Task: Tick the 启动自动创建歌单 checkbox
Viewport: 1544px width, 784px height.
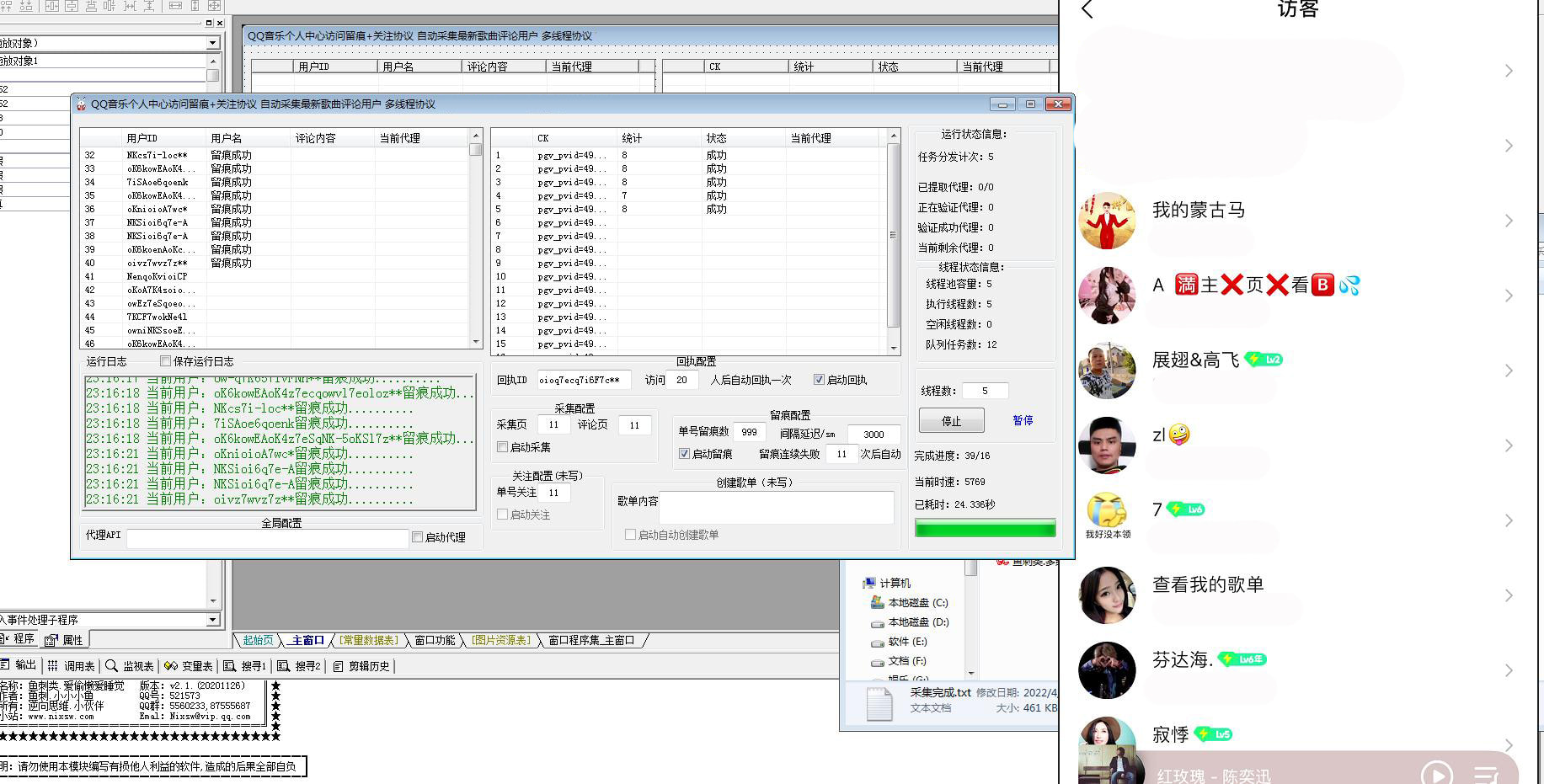Action: point(630,535)
